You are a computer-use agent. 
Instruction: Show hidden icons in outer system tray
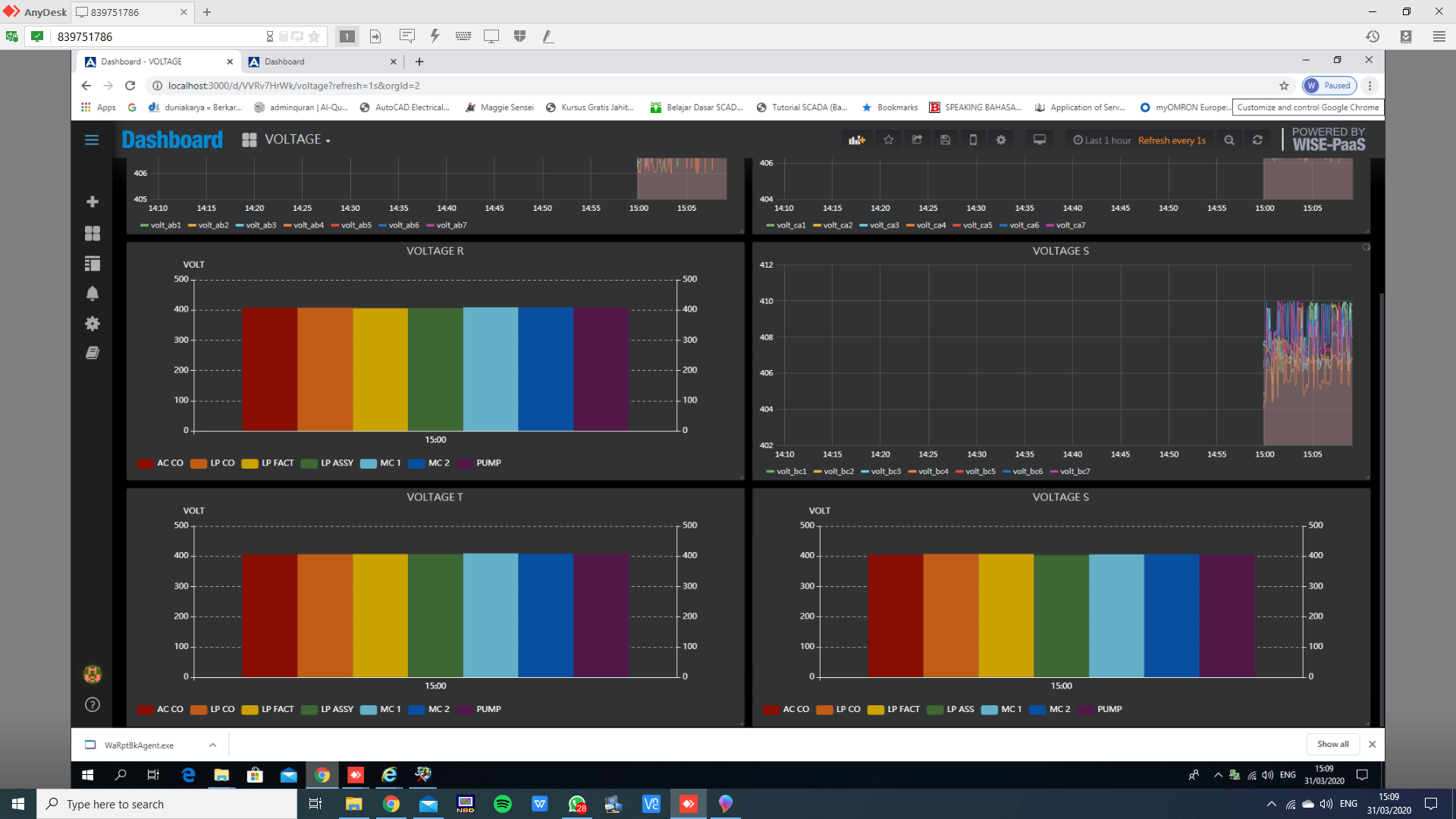click(1271, 804)
